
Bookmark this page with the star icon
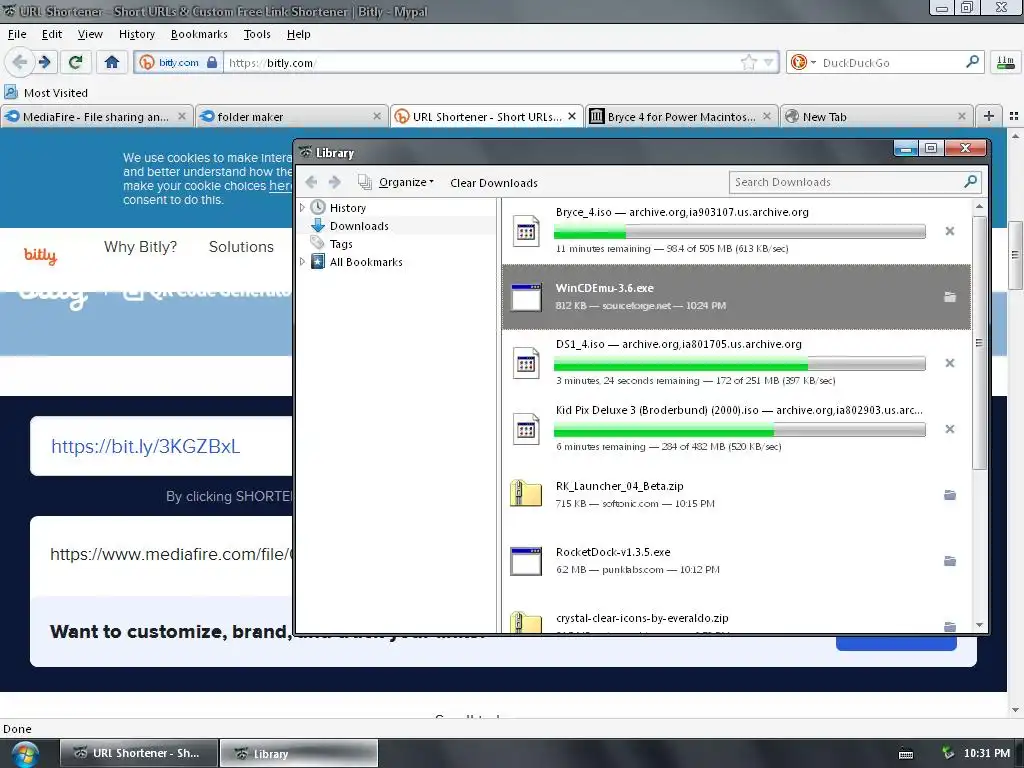[x=748, y=63]
